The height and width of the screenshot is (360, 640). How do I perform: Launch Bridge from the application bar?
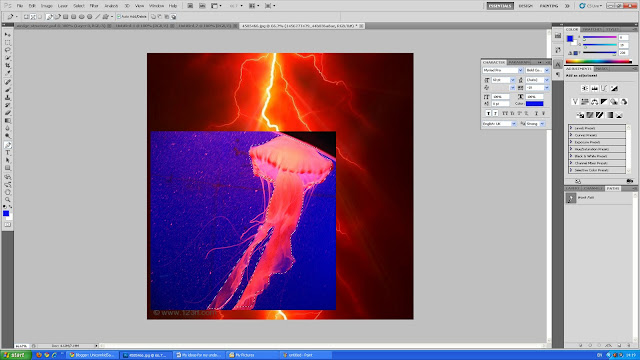click(190, 6)
